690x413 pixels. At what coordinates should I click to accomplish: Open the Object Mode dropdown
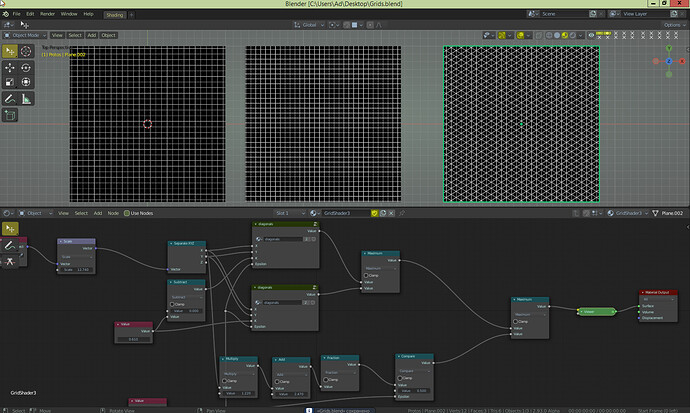pos(25,35)
